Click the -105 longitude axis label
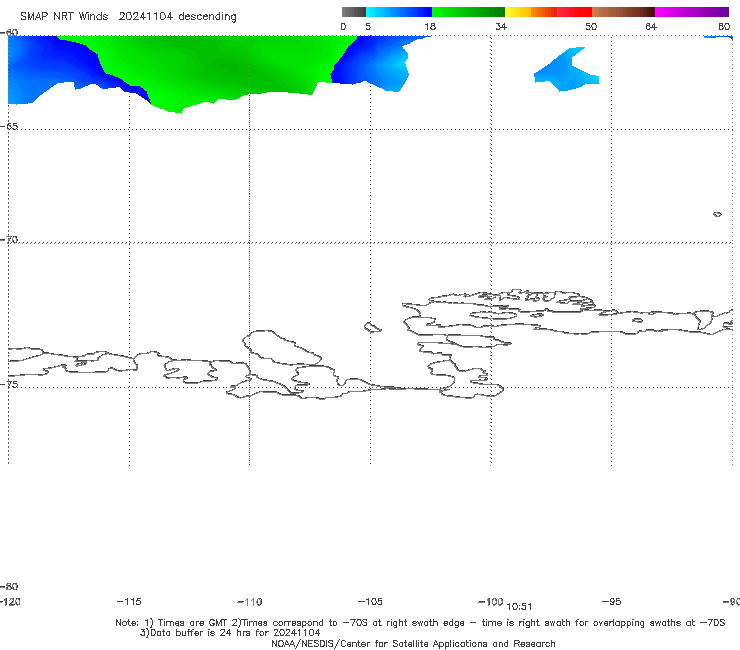Screen dimensions: 740x650 [370, 601]
